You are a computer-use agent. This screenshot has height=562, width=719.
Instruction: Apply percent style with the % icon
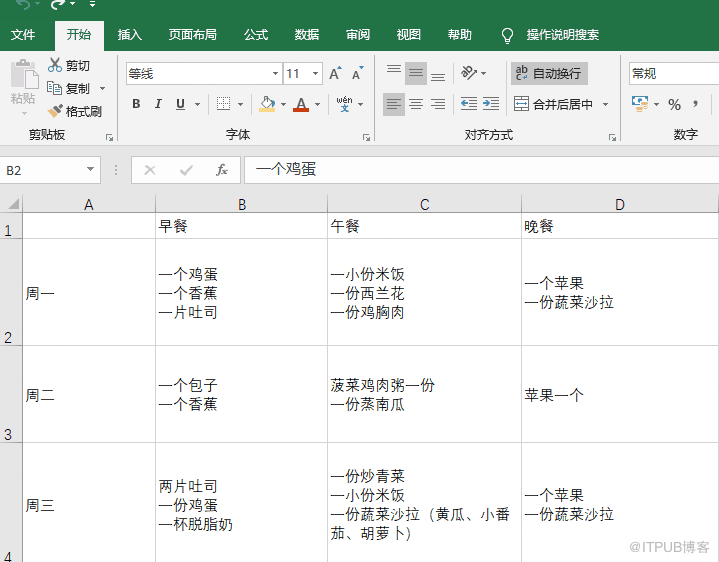pos(674,104)
